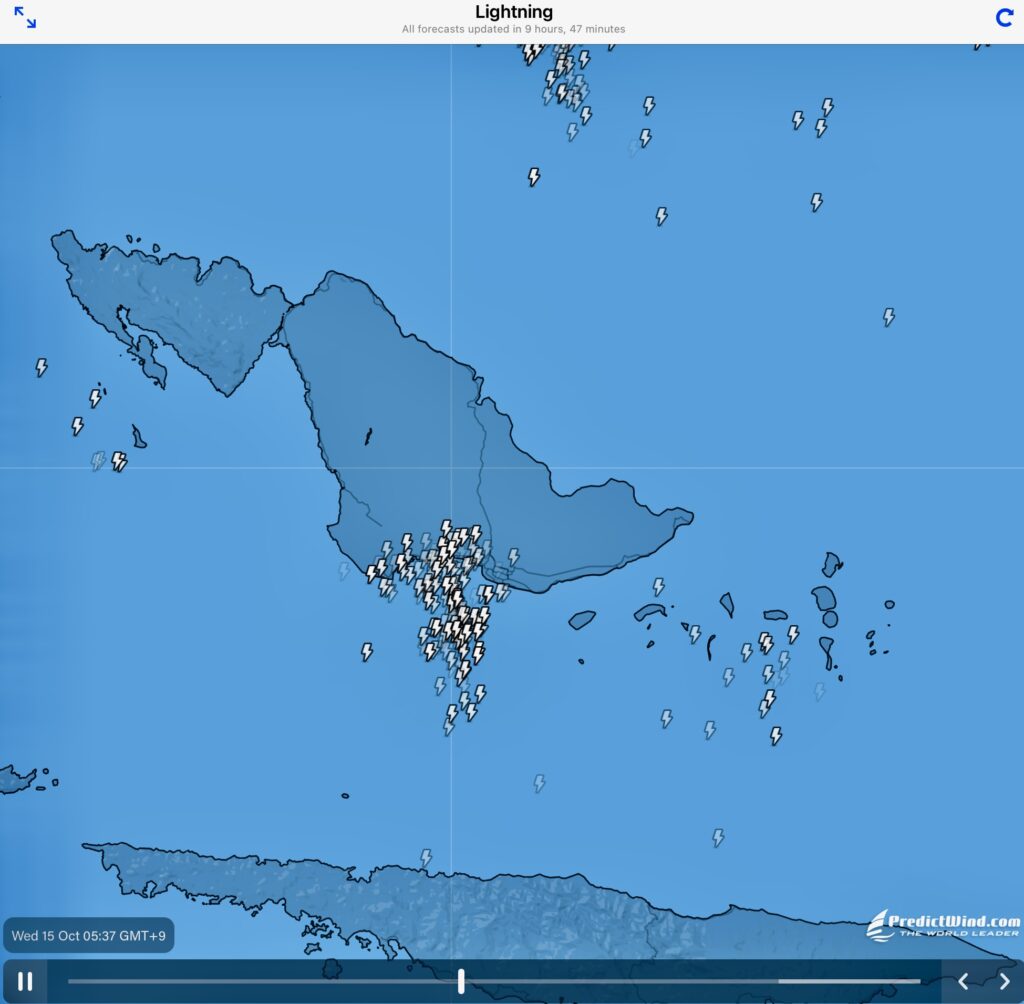Pause the lightning animation playback
The height and width of the screenshot is (1004, 1024).
click(x=25, y=981)
